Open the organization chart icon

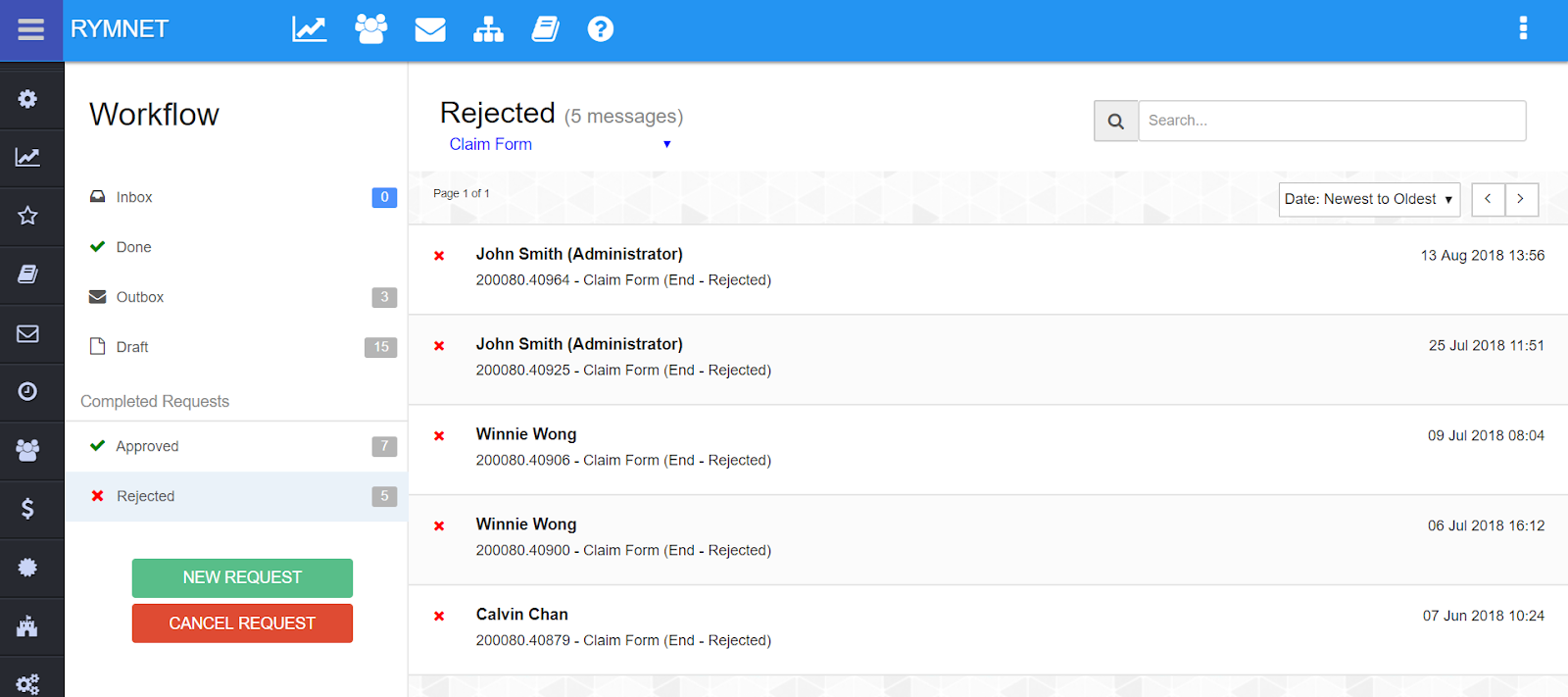488,29
